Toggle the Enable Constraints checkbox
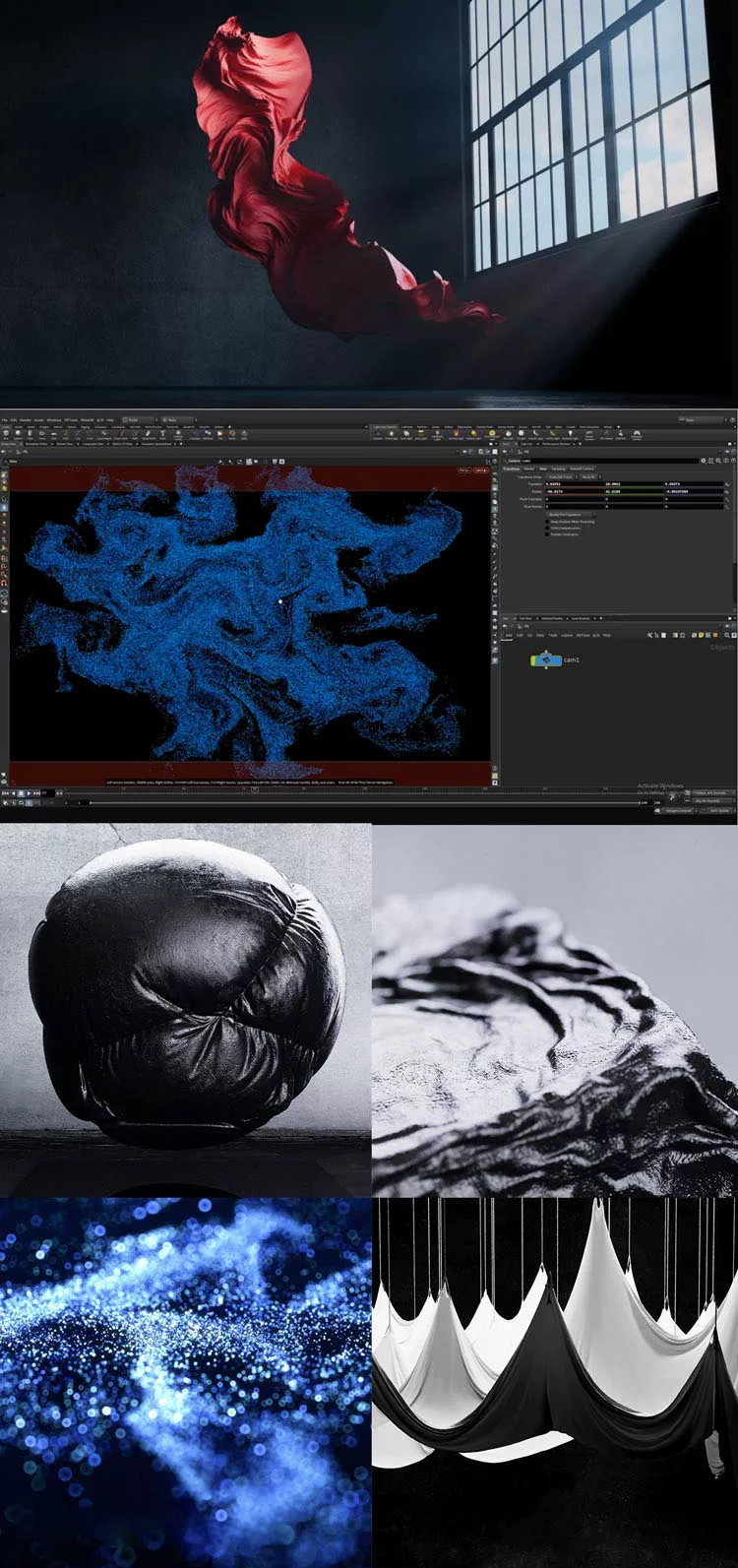 click(547, 534)
